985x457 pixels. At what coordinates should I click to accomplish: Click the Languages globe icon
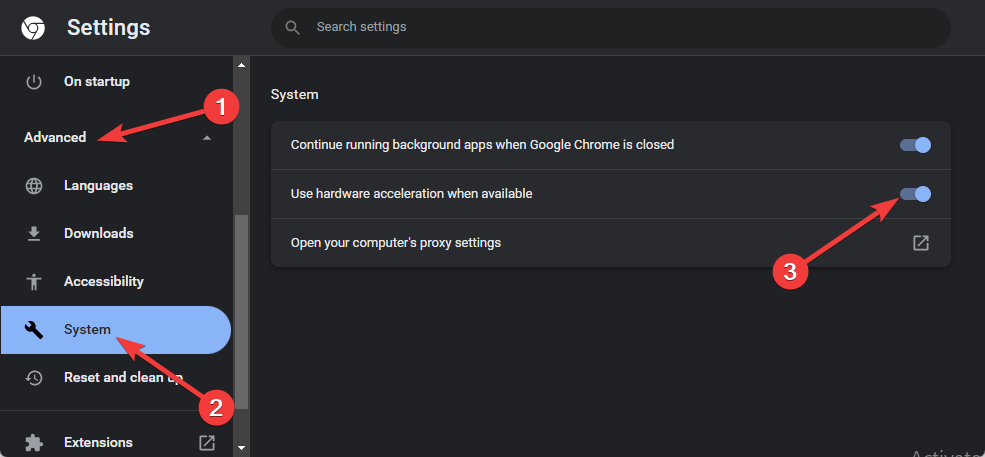coord(34,186)
